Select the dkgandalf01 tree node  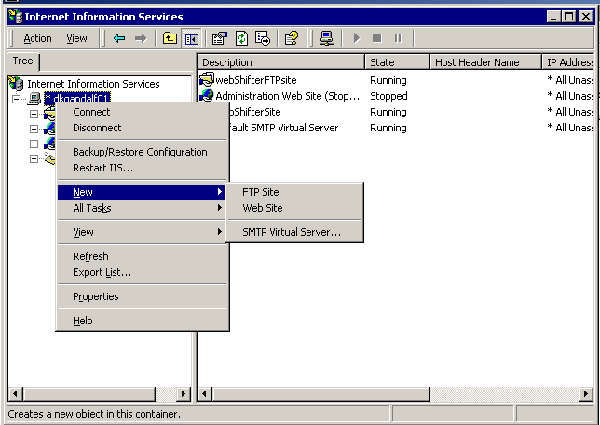coord(77,98)
